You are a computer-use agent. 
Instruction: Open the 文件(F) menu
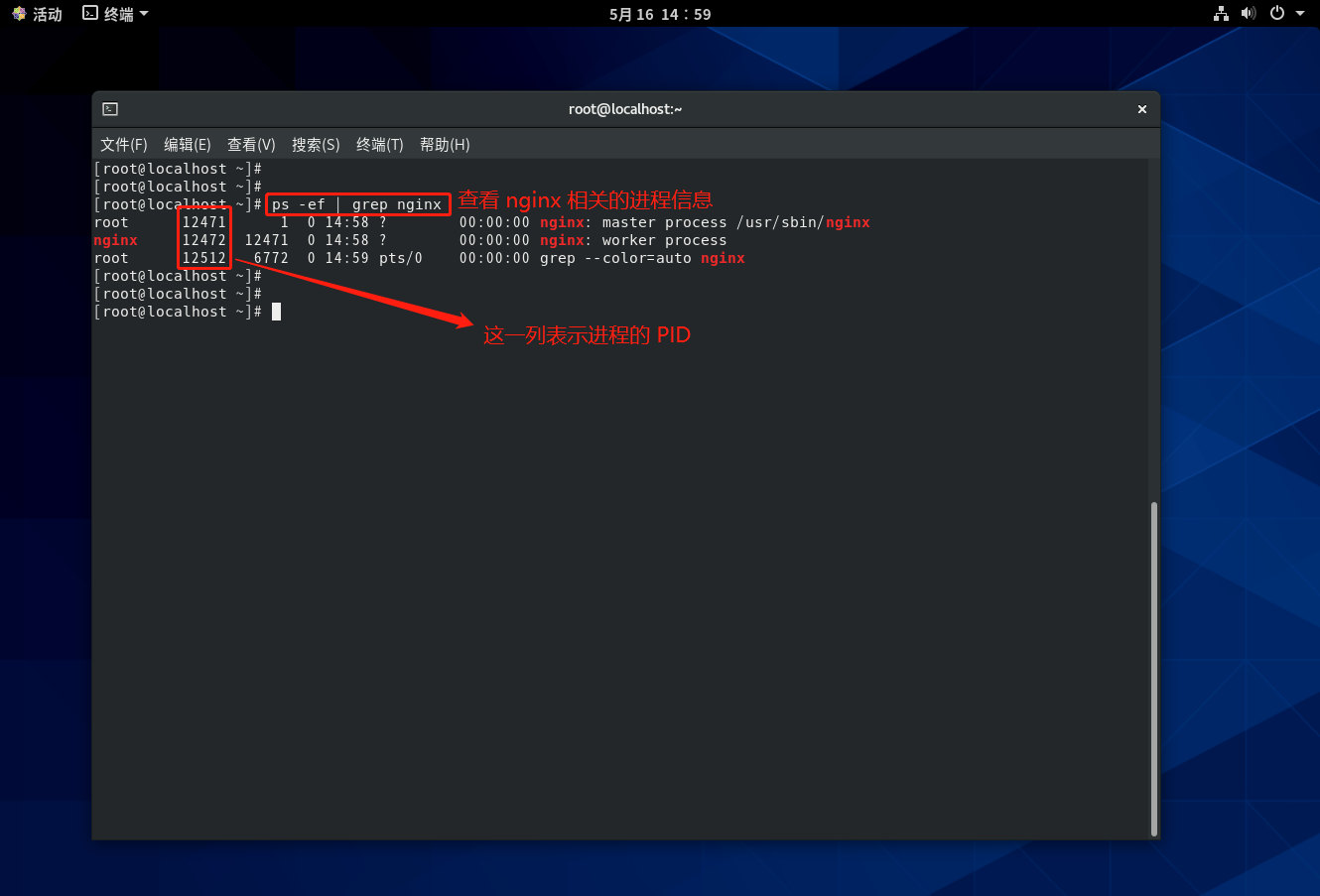pos(124,145)
